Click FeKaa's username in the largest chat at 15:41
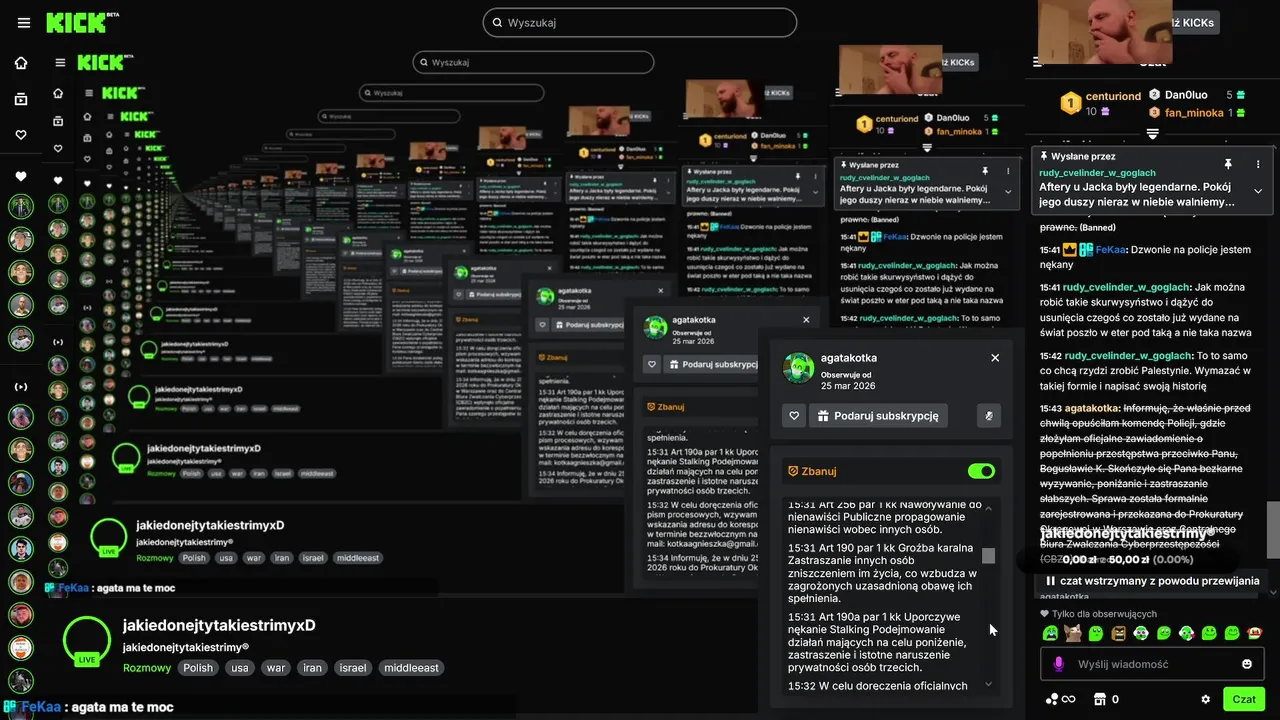 click(1112, 250)
